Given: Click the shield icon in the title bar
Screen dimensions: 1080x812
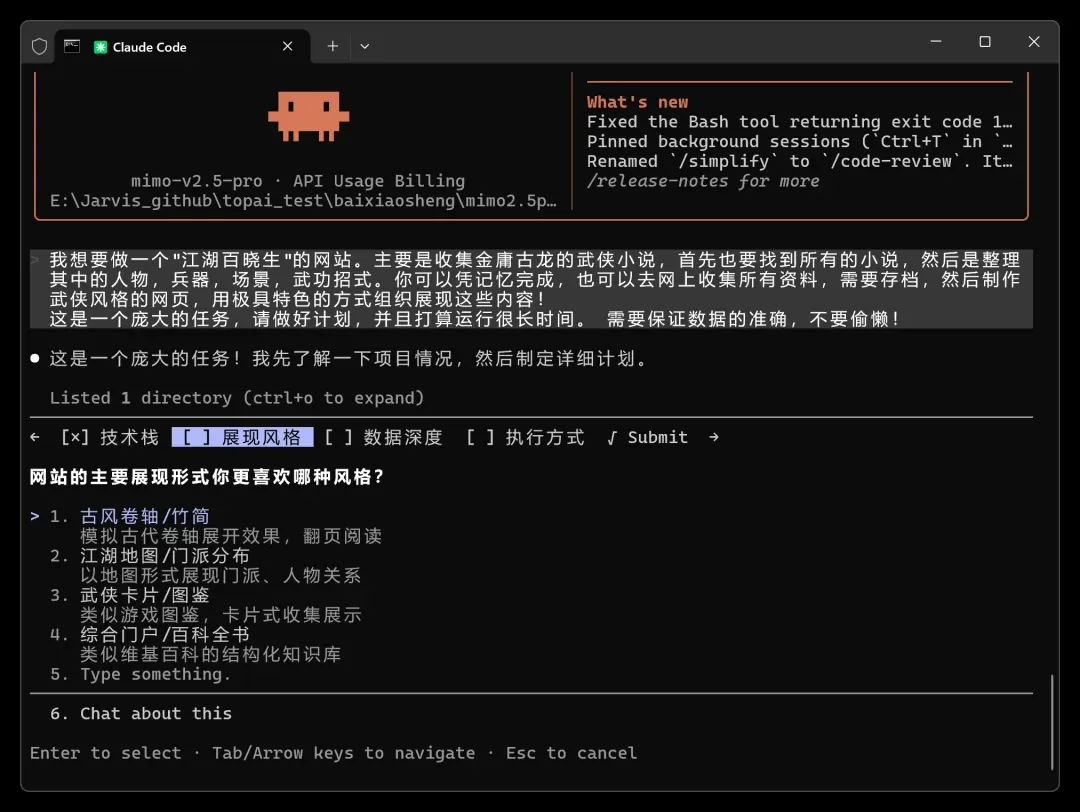Looking at the screenshot, I should pyautogui.click(x=39, y=46).
